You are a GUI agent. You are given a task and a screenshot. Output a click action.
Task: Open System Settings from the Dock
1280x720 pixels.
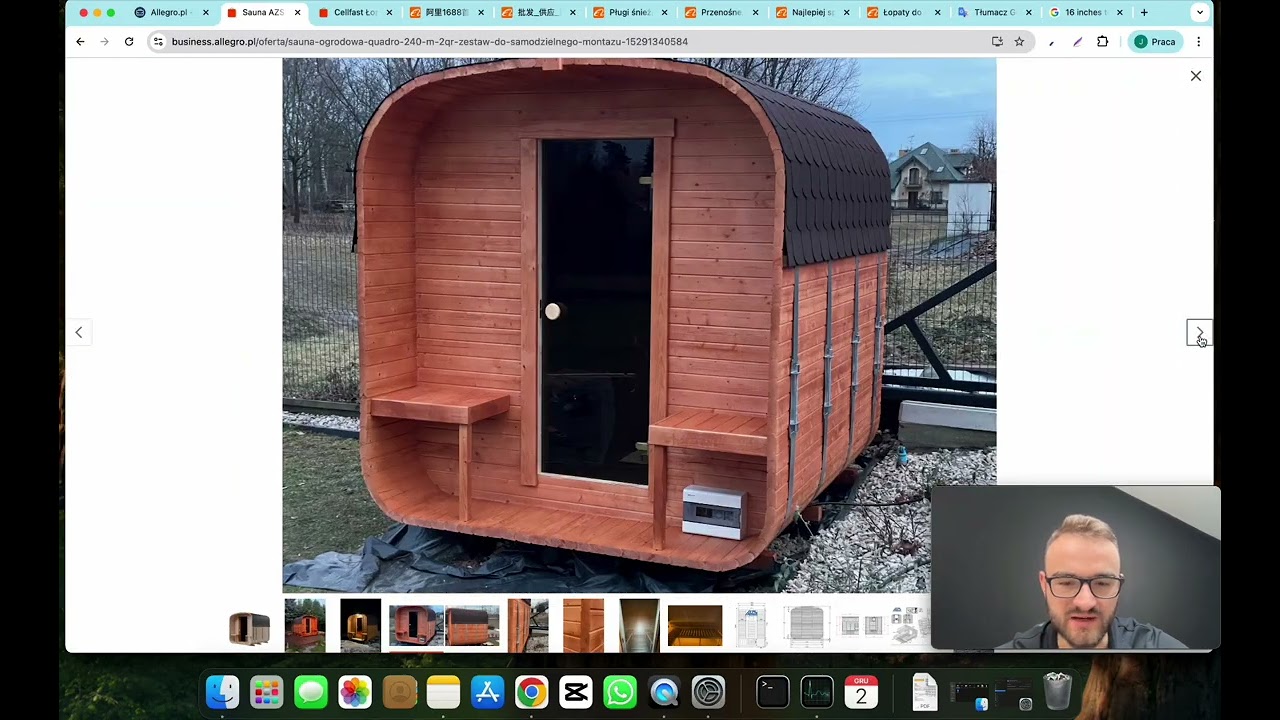(x=708, y=692)
